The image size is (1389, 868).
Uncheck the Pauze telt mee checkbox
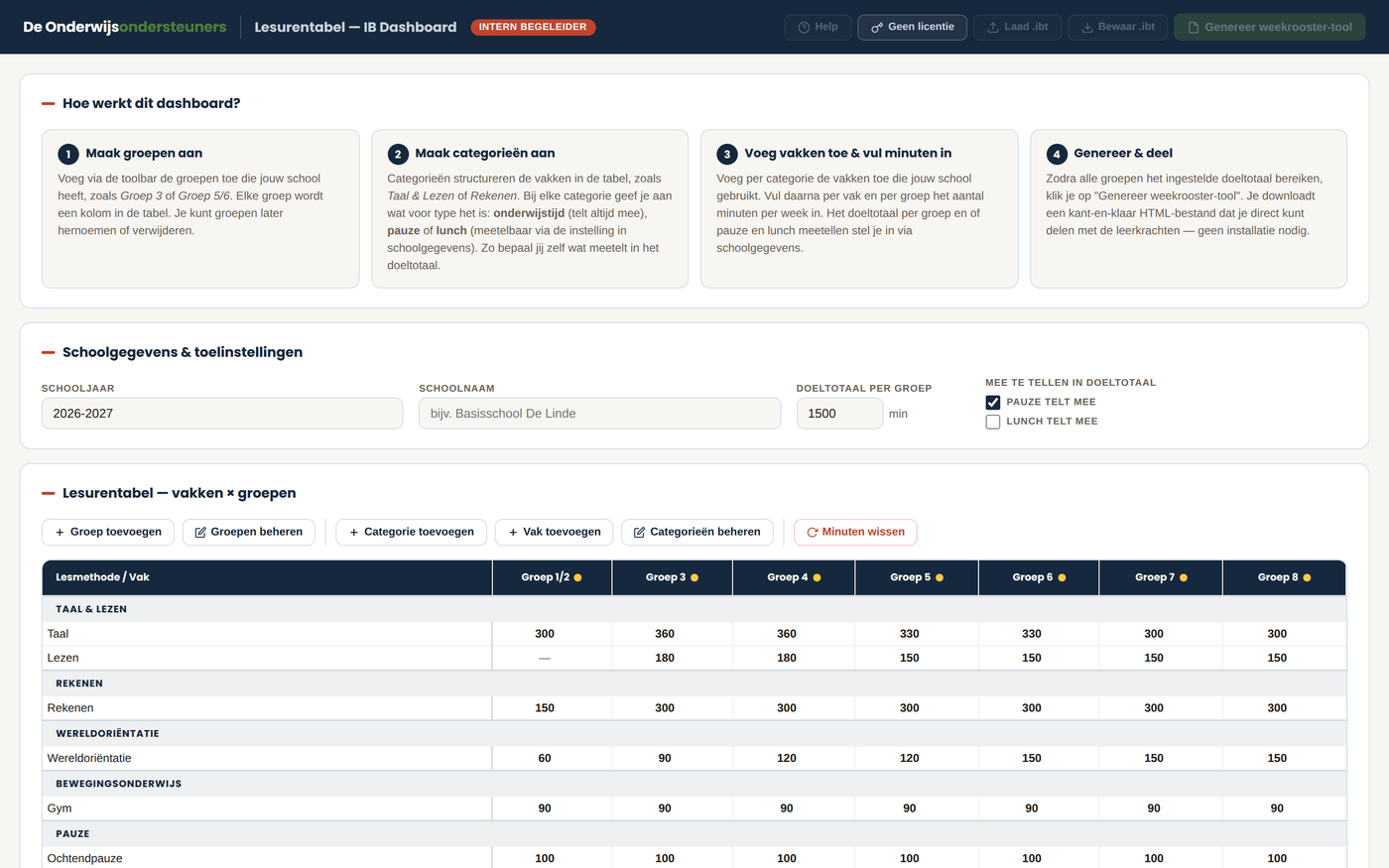tap(993, 402)
